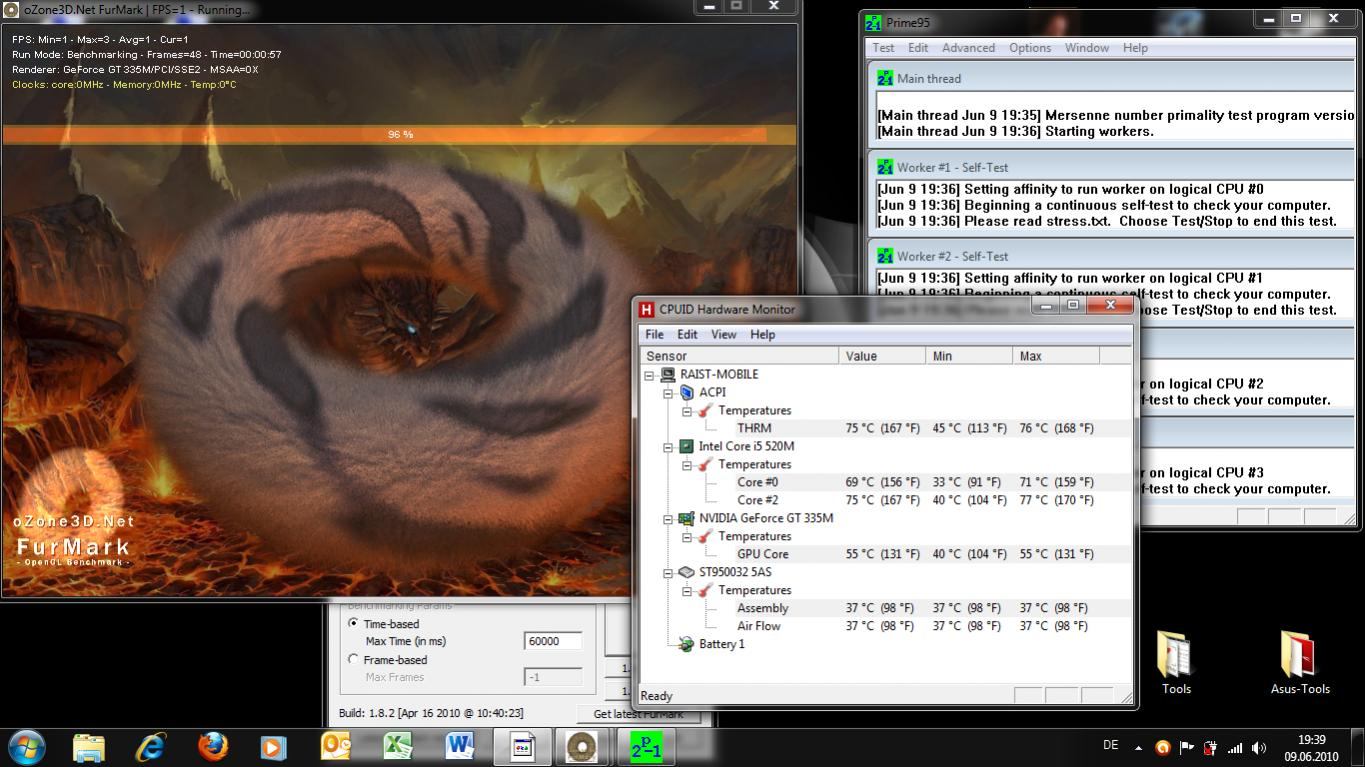Image resolution: width=1365 pixels, height=767 pixels.
Task: Click the Main thread window icon
Action: [x=885, y=78]
